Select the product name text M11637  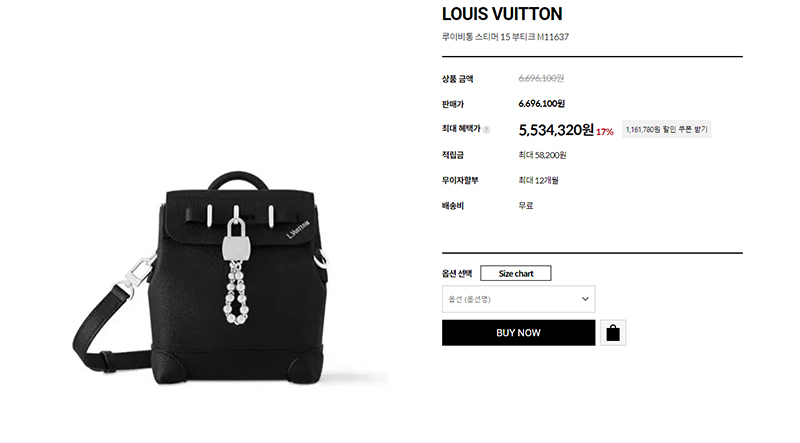[x=553, y=37]
